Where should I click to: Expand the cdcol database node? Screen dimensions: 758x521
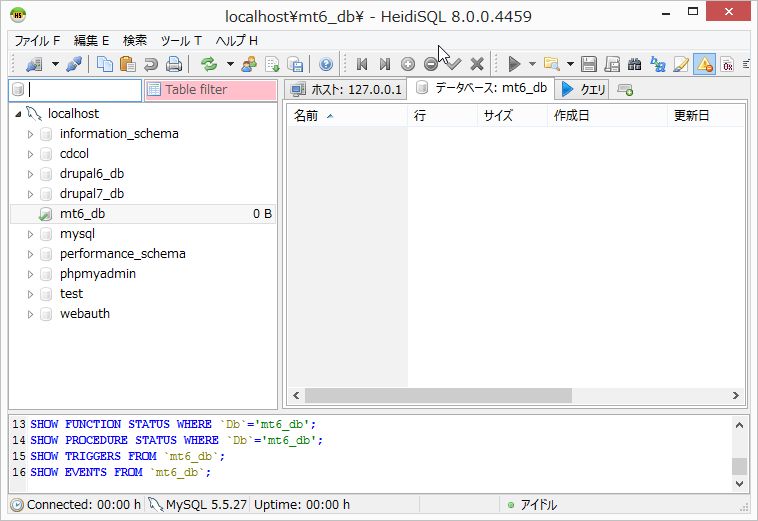tap(30, 154)
